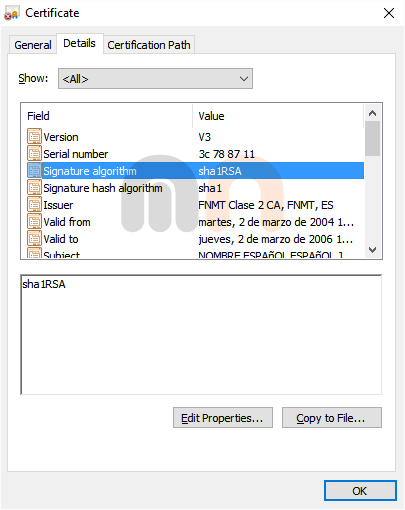The image size is (405, 510).
Task: Click the Edit Properties button
Action: [x=223, y=418]
